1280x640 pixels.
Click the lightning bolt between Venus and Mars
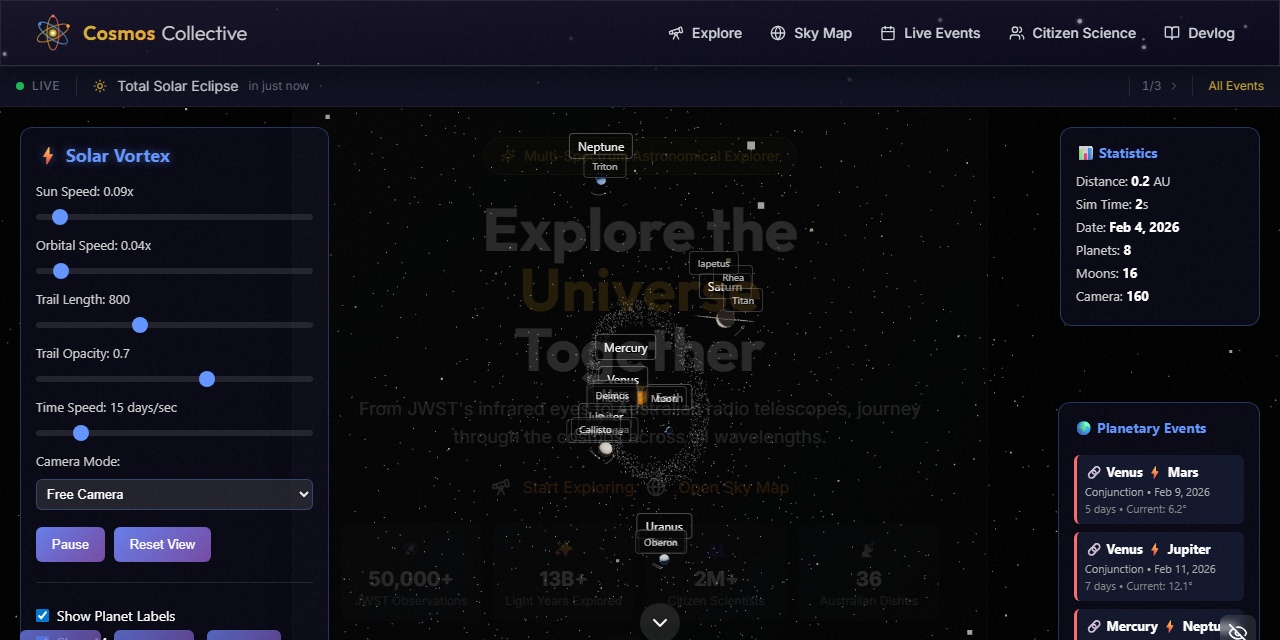tap(1155, 472)
